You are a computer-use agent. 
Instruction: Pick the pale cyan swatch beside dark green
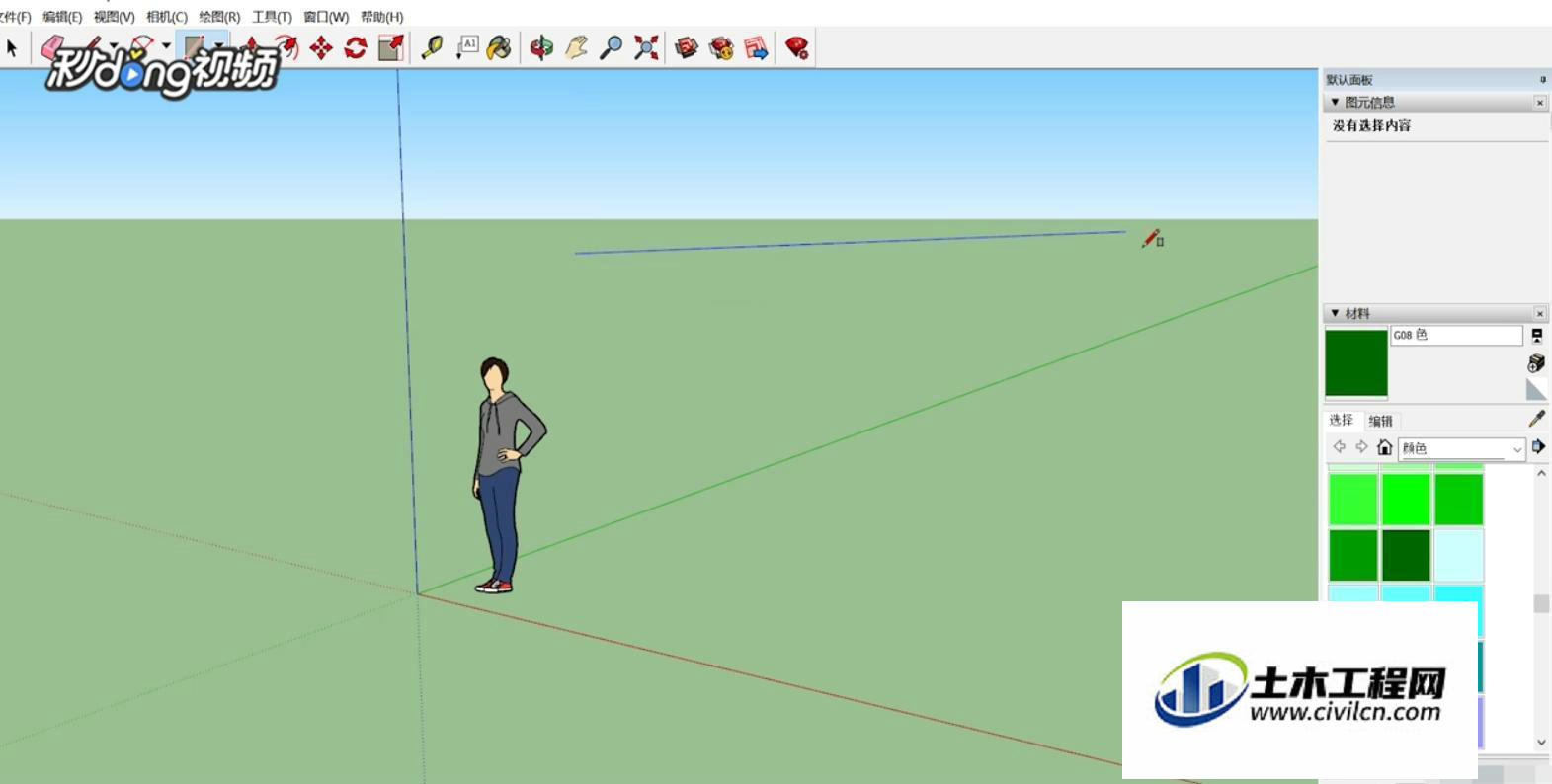pos(1458,555)
